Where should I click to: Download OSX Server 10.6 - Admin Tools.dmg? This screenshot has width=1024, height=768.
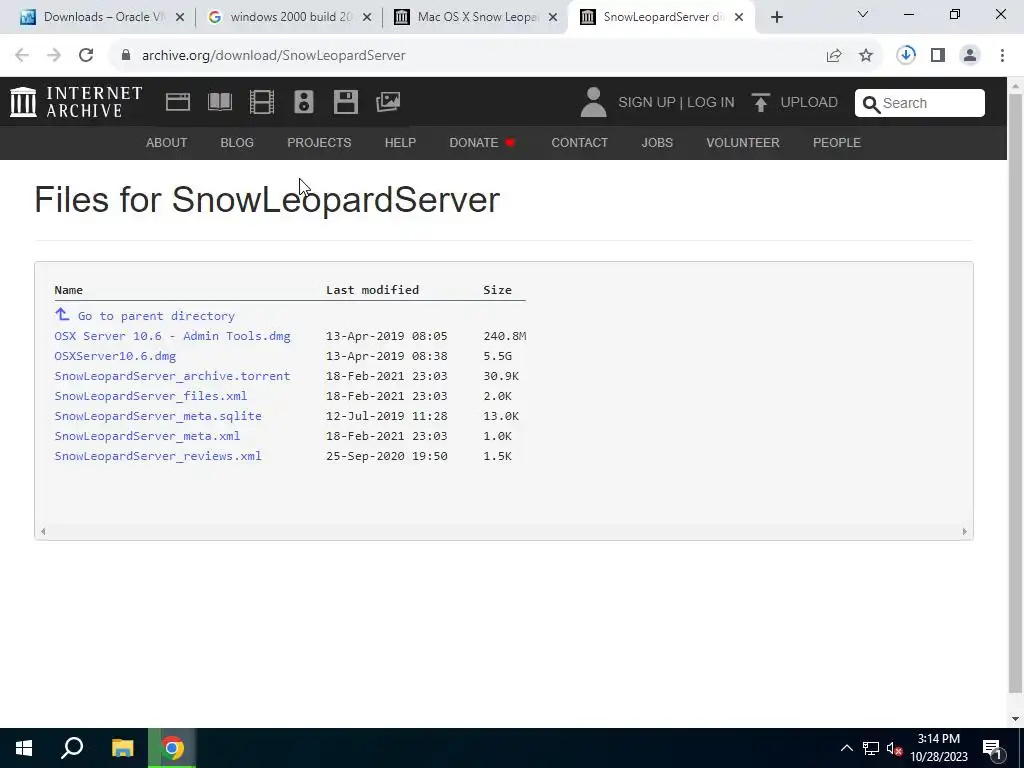click(172, 336)
